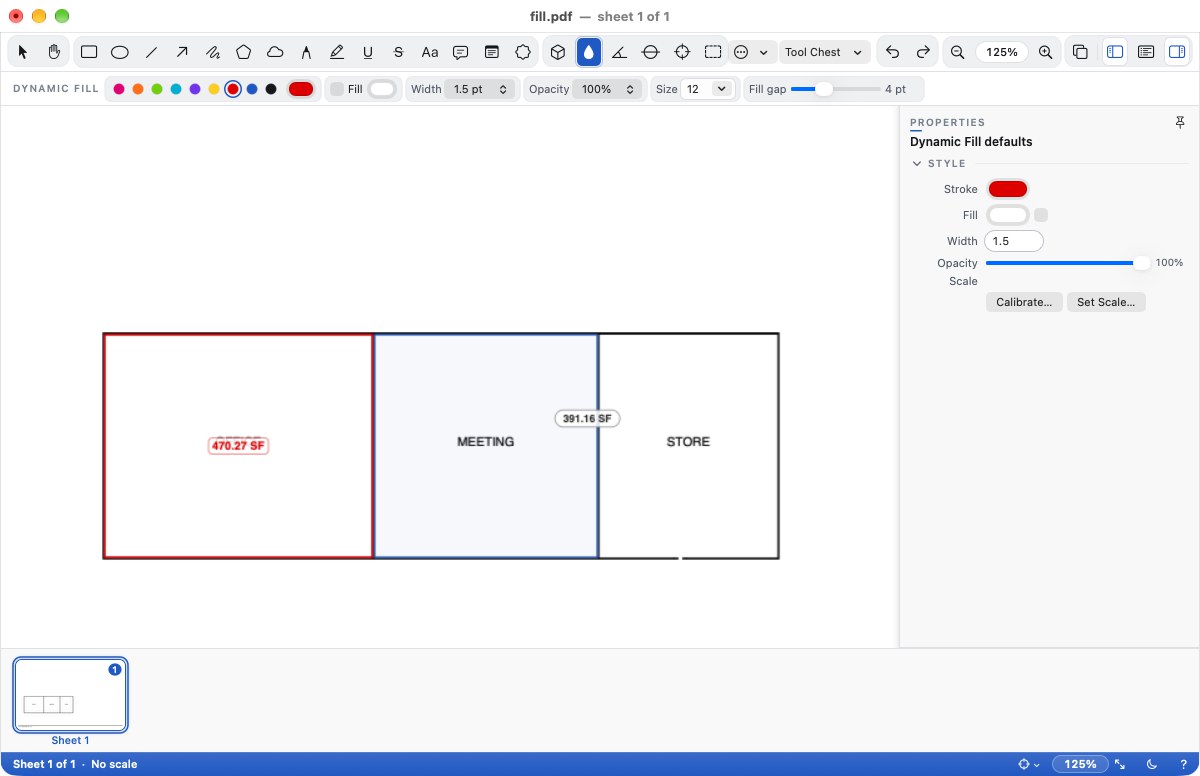
Task: Click the Dynamic Fill droplet tool
Action: [589, 52]
